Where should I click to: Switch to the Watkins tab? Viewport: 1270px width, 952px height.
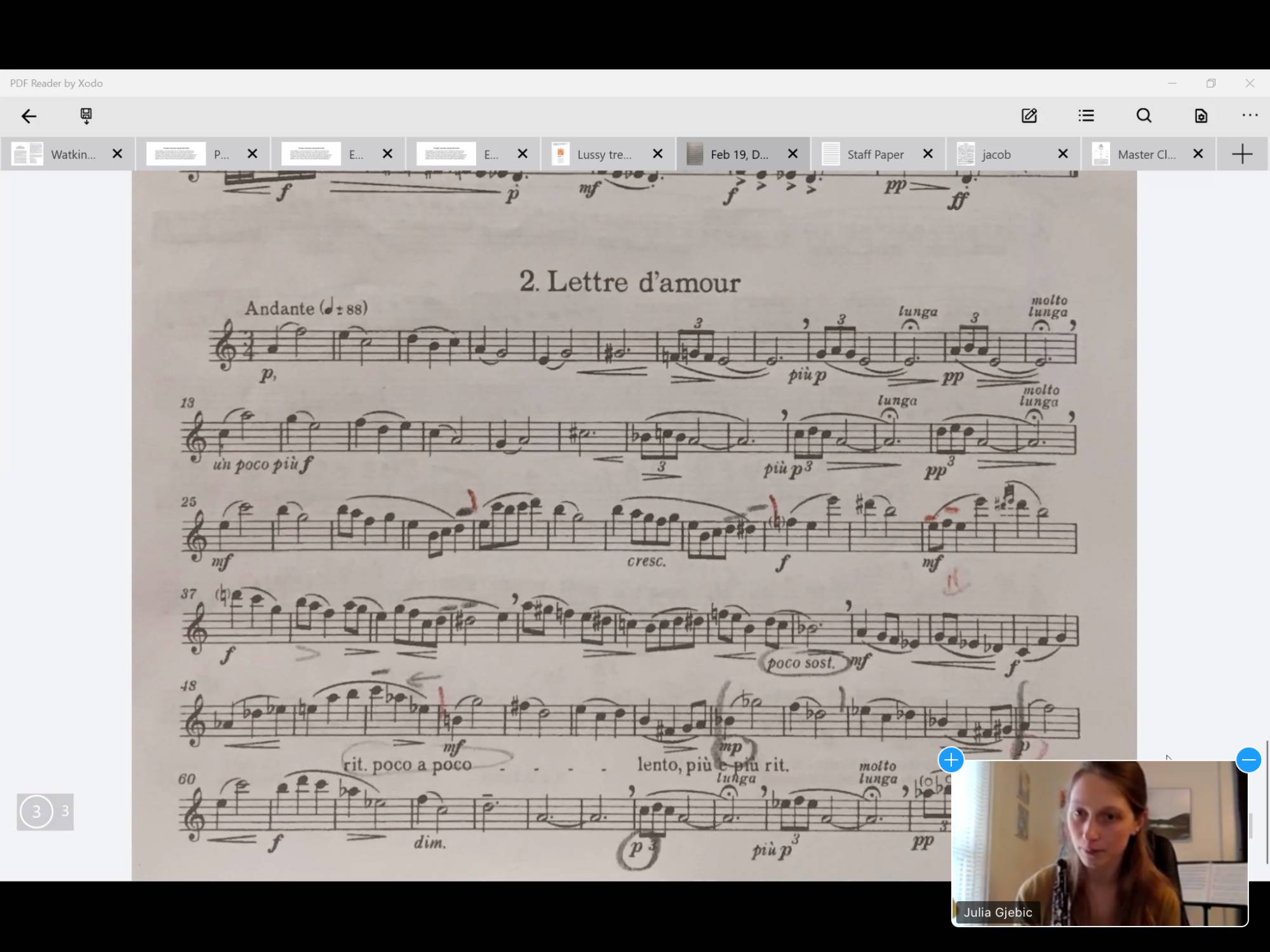click(73, 154)
